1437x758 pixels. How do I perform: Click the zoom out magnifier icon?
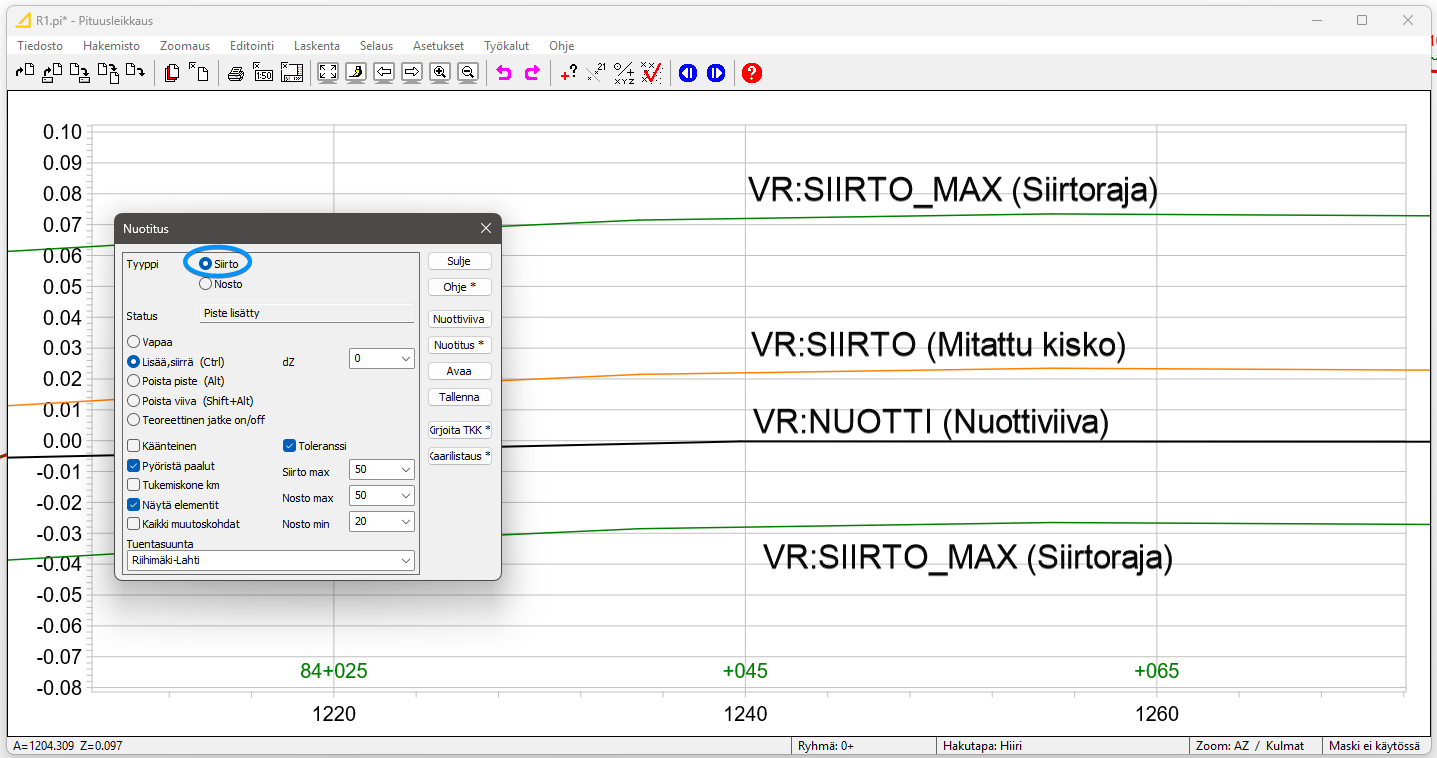(467, 73)
